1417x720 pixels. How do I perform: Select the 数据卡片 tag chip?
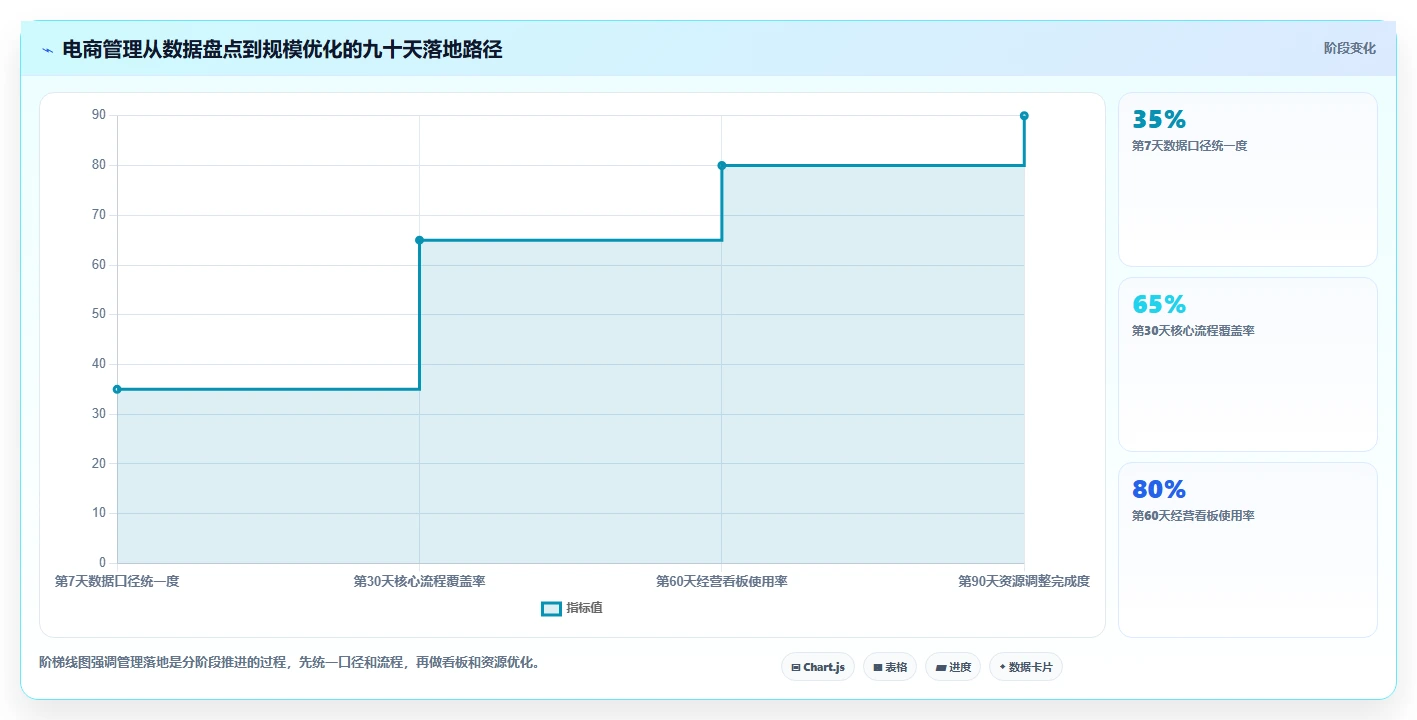pyautogui.click(x=1026, y=667)
